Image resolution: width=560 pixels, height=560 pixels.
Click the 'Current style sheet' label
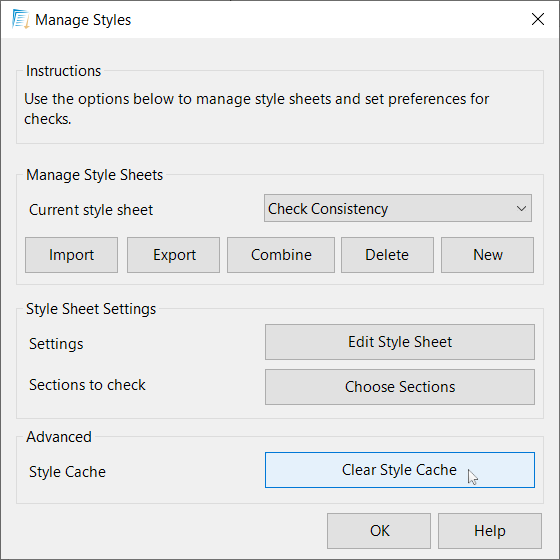91,210
